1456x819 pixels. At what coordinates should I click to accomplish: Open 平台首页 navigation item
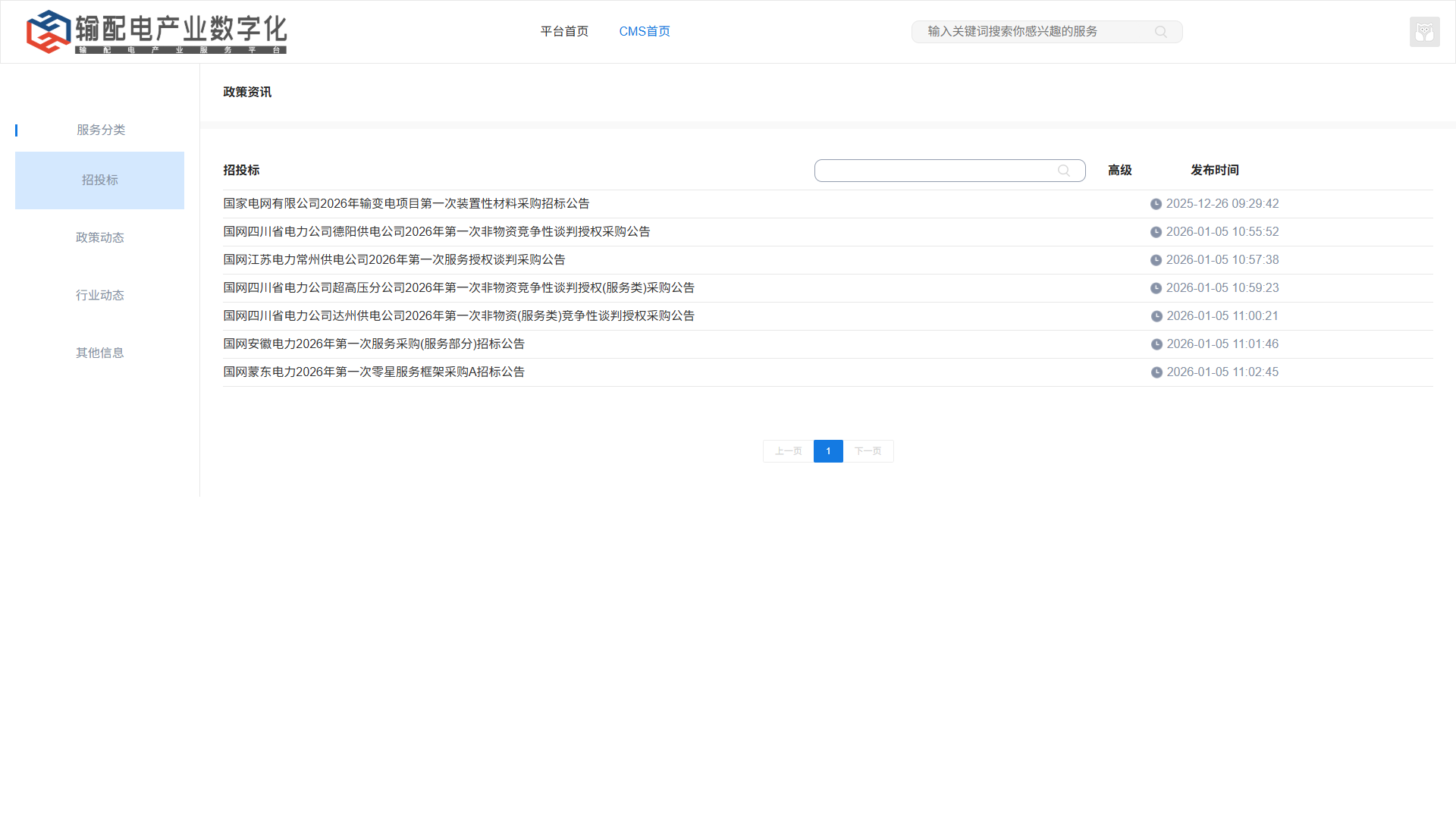(x=564, y=31)
